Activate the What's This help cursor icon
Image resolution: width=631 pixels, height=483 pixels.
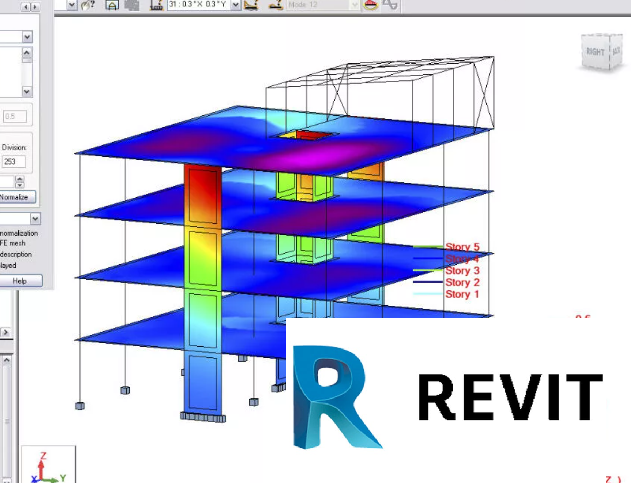point(88,5)
